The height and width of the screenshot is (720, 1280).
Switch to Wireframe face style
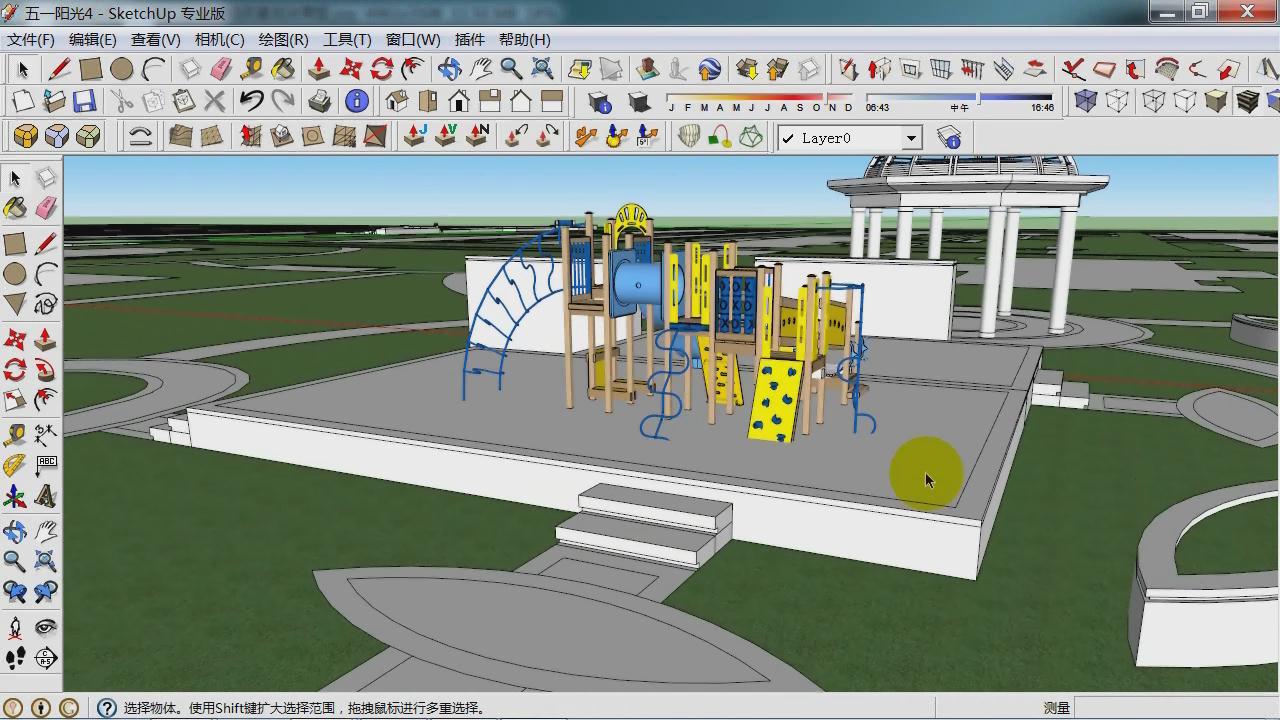tap(1154, 101)
